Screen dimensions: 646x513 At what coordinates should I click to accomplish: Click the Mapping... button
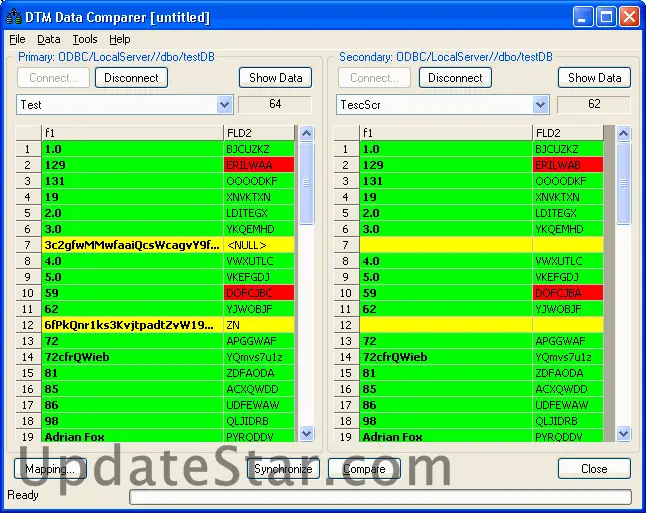50,469
